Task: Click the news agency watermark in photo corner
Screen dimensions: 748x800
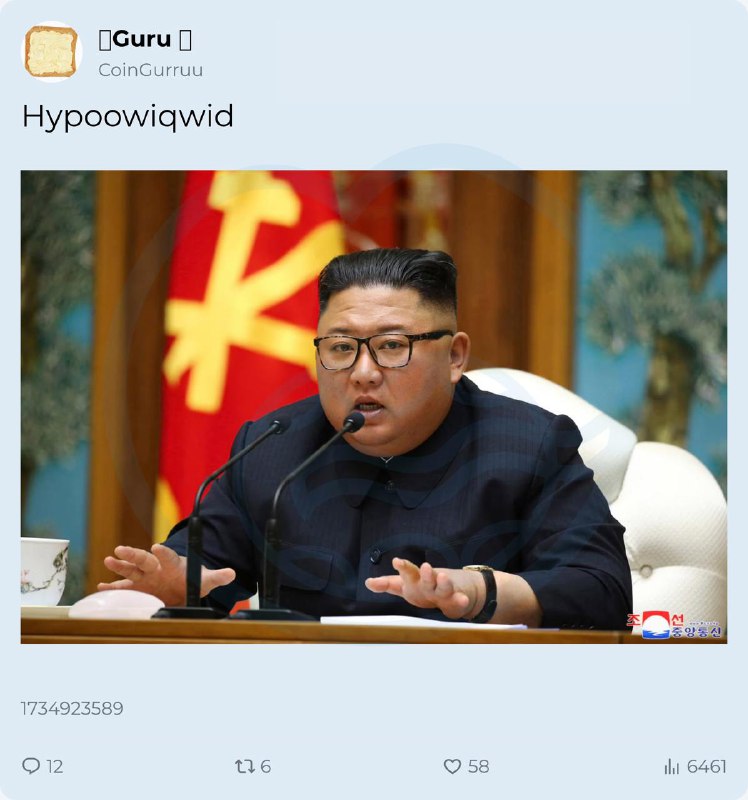Action: point(674,625)
